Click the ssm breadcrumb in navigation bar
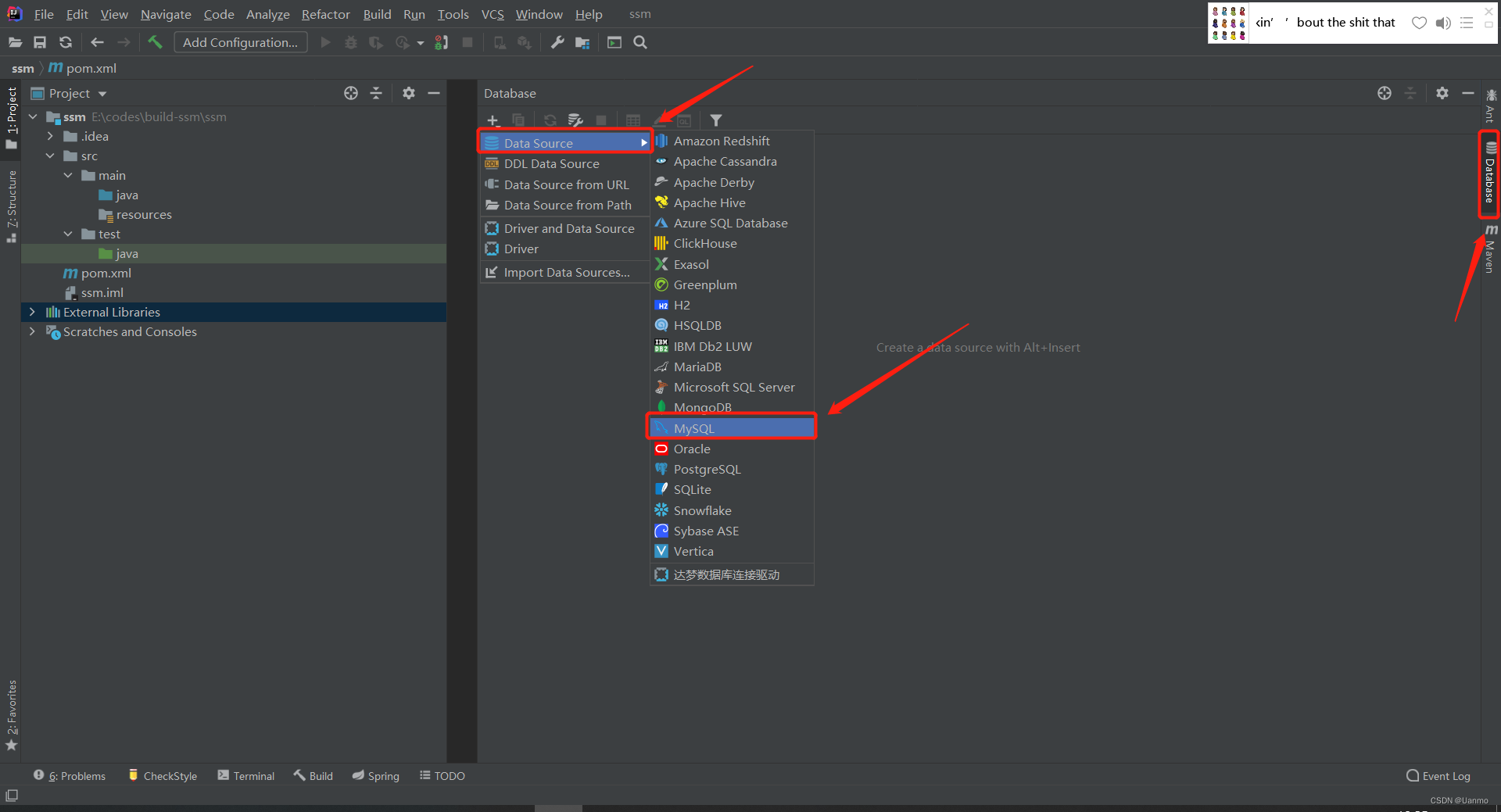 [x=23, y=68]
